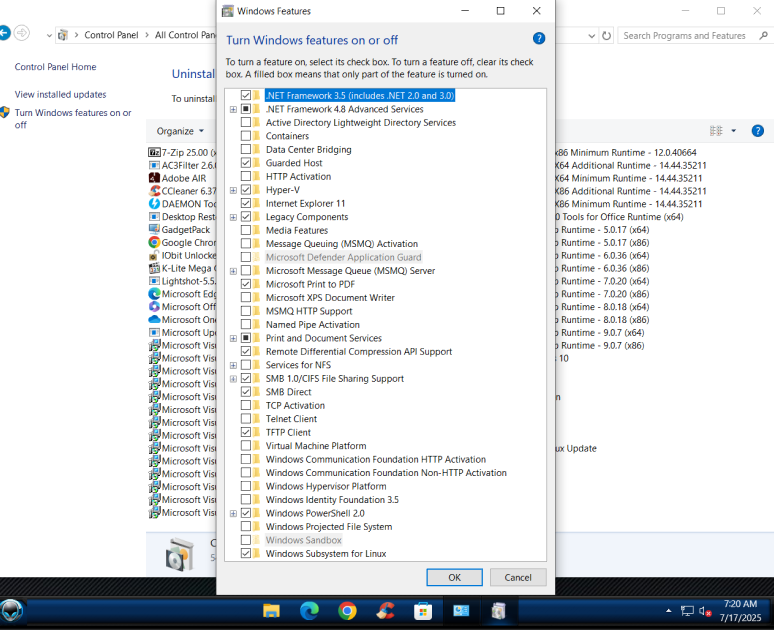The height and width of the screenshot is (630, 774).
Task: Enable the Telnet Client checkbox
Action: [x=246, y=419]
